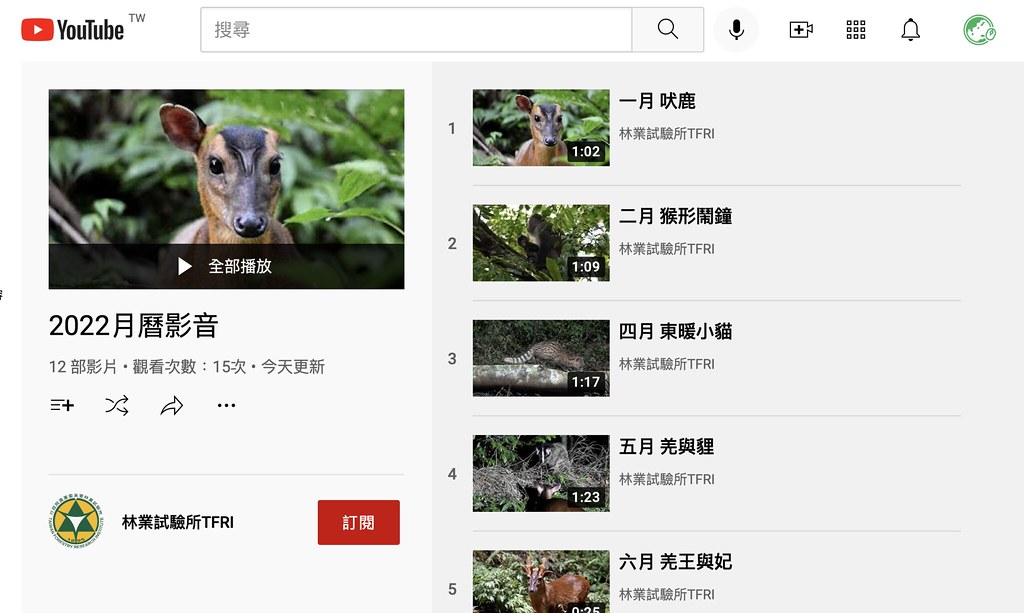1024x613 pixels.
Task: Select video title 五月 羌與貍
Action: point(666,446)
